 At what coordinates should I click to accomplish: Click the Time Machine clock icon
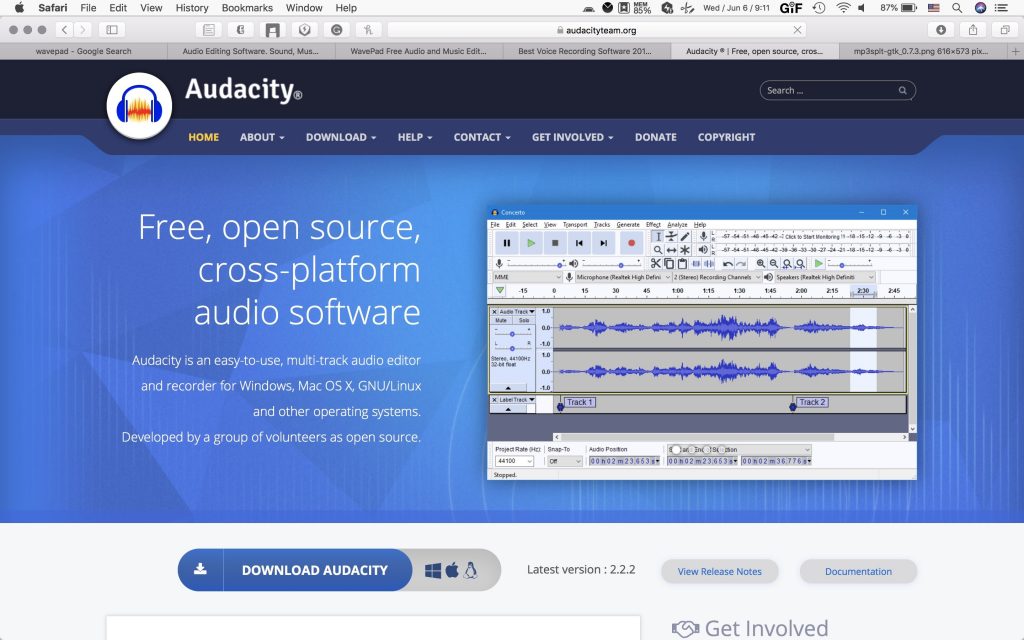point(819,8)
